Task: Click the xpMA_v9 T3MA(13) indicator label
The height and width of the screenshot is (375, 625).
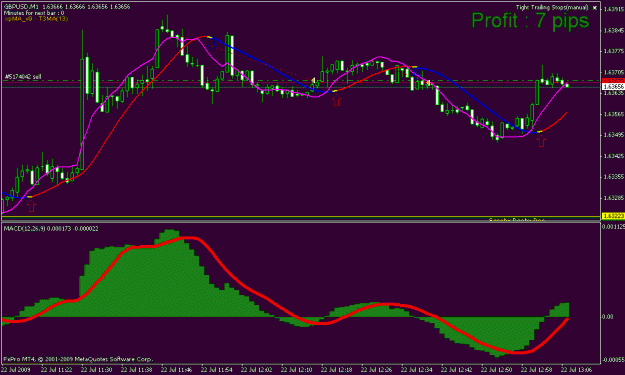Action: tap(36, 18)
